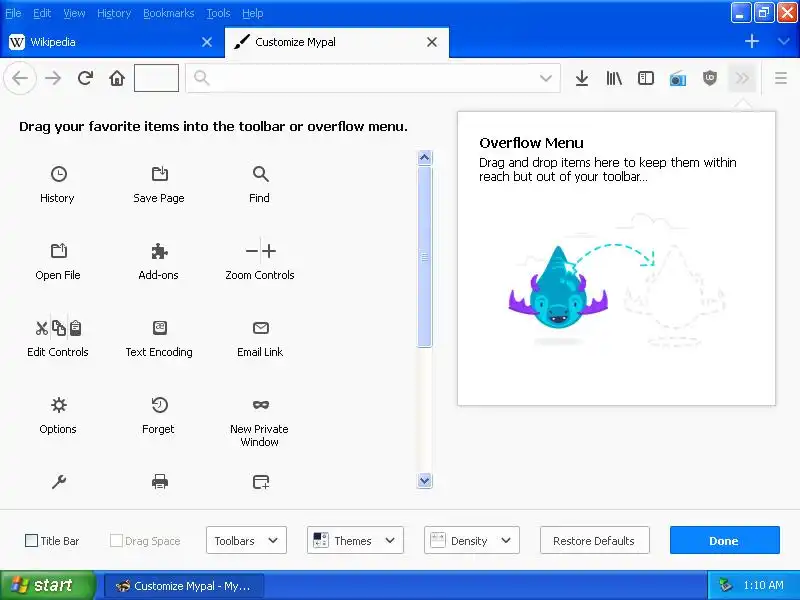800x600 pixels.
Task: Open the Tools menu
Action: [218, 13]
